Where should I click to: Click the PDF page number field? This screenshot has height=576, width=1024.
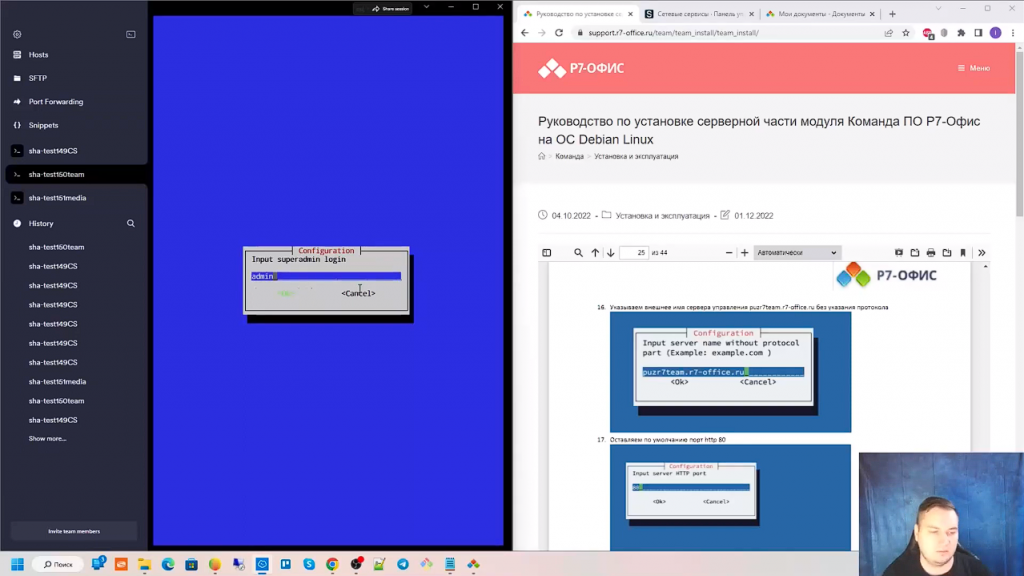pyautogui.click(x=633, y=253)
